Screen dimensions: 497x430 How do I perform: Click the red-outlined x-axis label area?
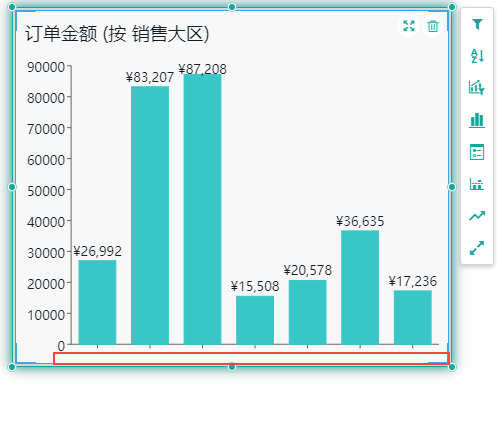(x=251, y=358)
